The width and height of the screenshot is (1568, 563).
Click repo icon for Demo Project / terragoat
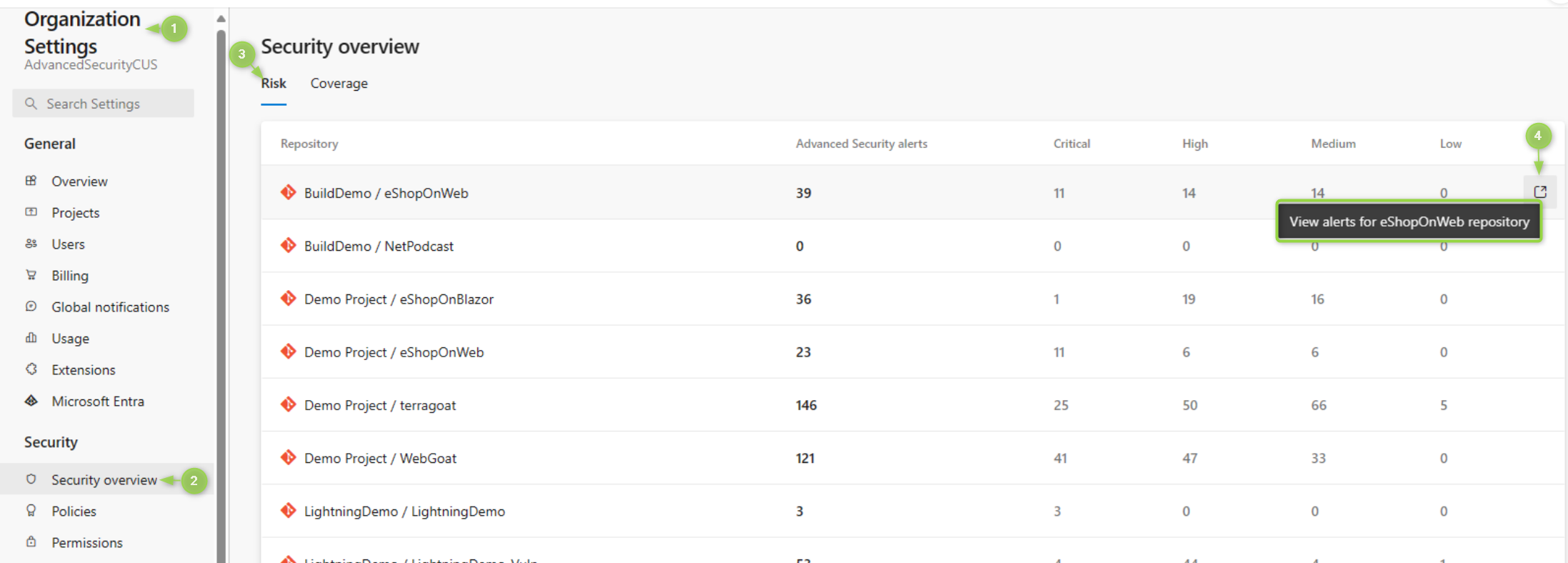(x=289, y=404)
